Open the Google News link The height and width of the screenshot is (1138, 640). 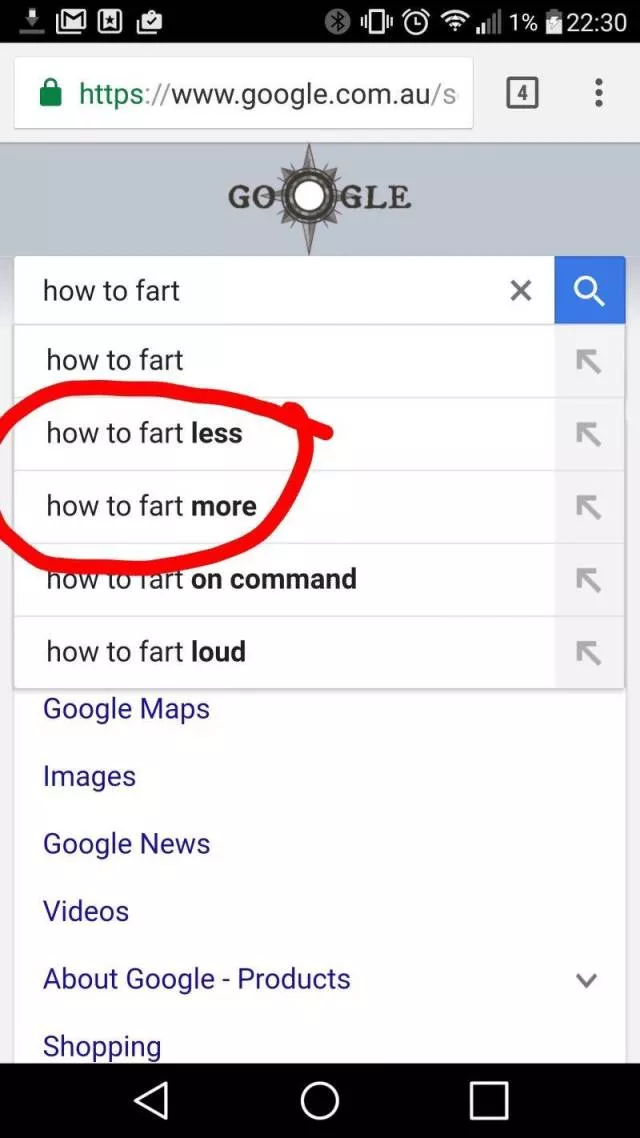(126, 844)
